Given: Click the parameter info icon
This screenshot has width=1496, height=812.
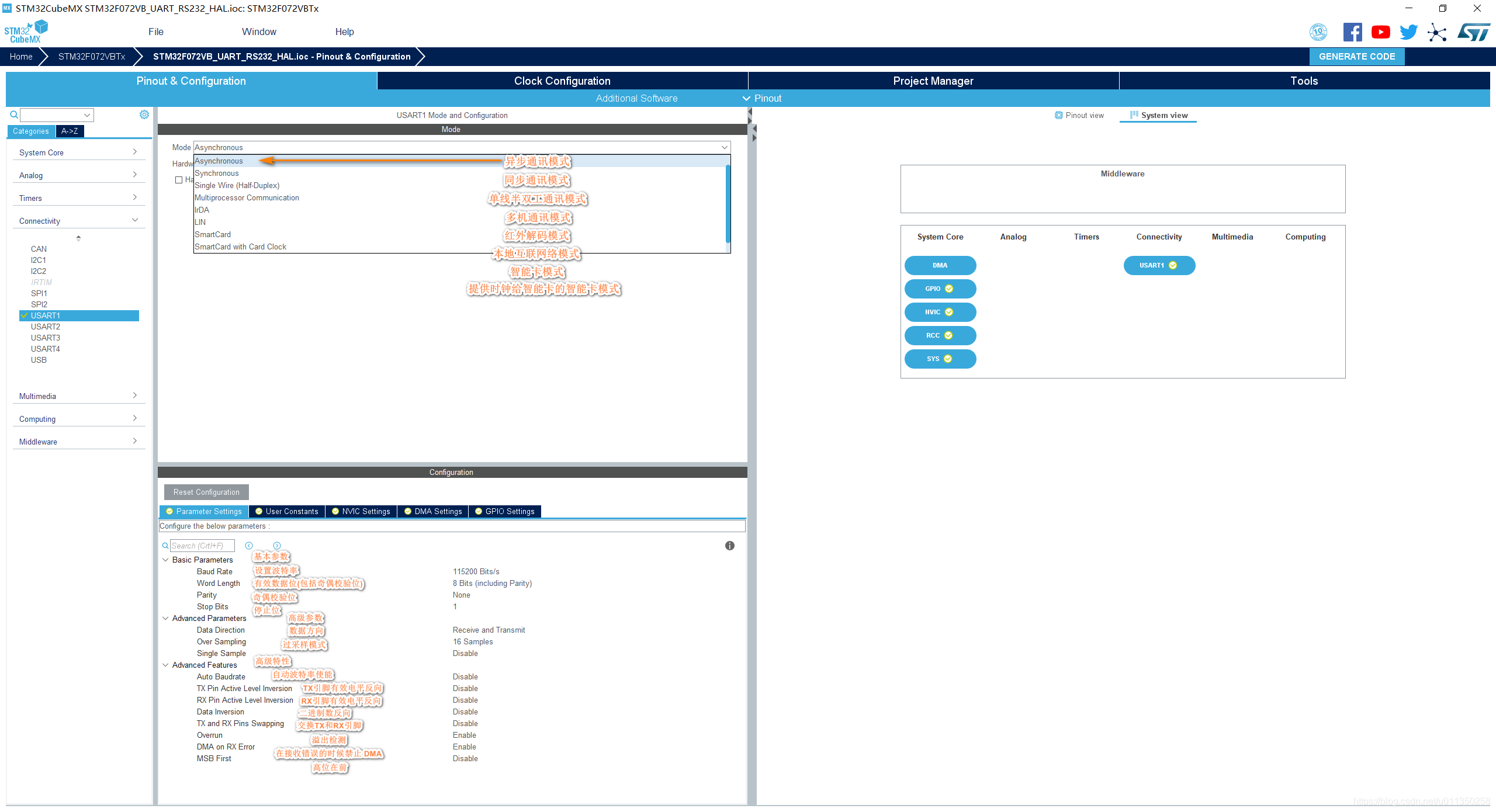Looking at the screenshot, I should click(x=729, y=546).
